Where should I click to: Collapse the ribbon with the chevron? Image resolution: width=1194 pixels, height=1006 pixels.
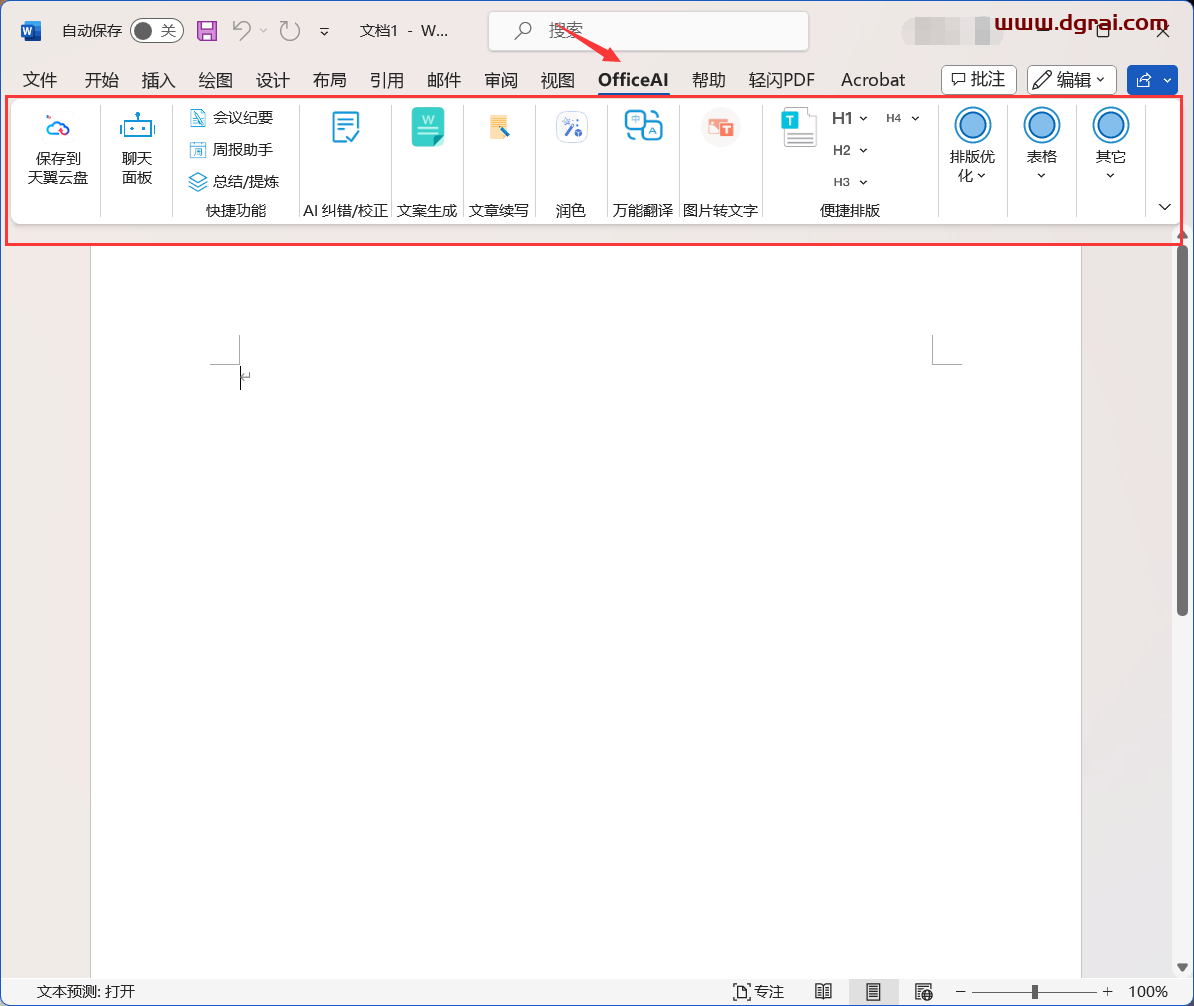(x=1164, y=207)
